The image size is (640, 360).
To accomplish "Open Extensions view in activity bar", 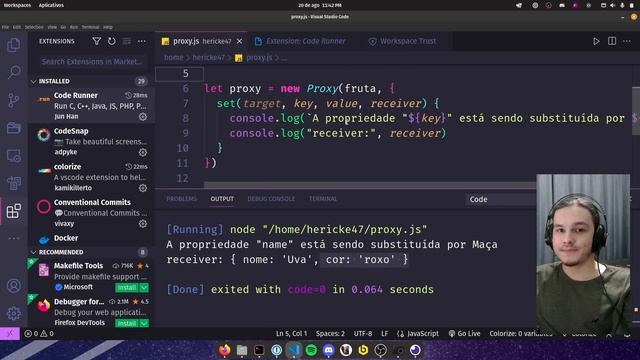I will (13, 211).
